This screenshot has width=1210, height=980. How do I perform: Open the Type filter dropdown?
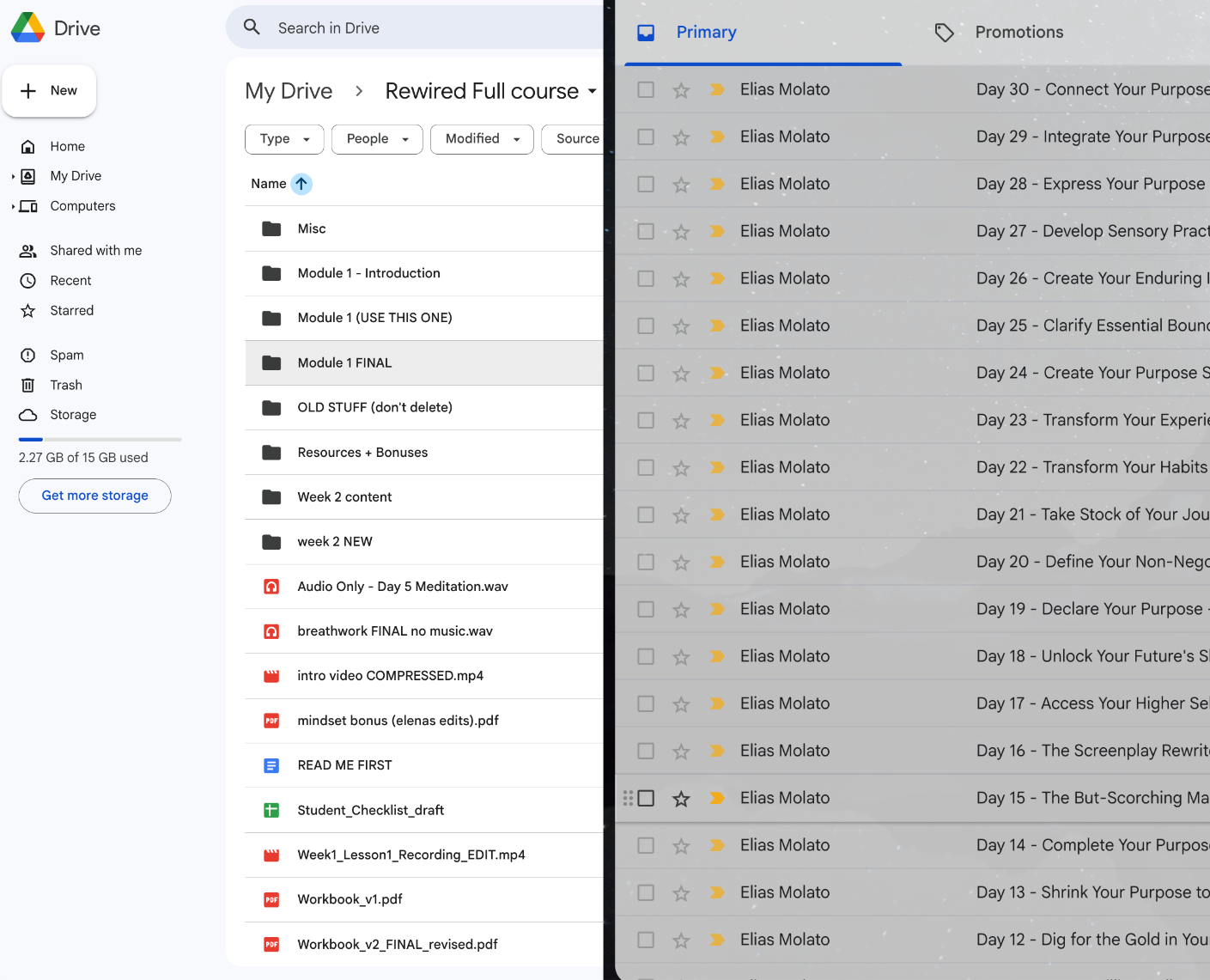click(284, 139)
